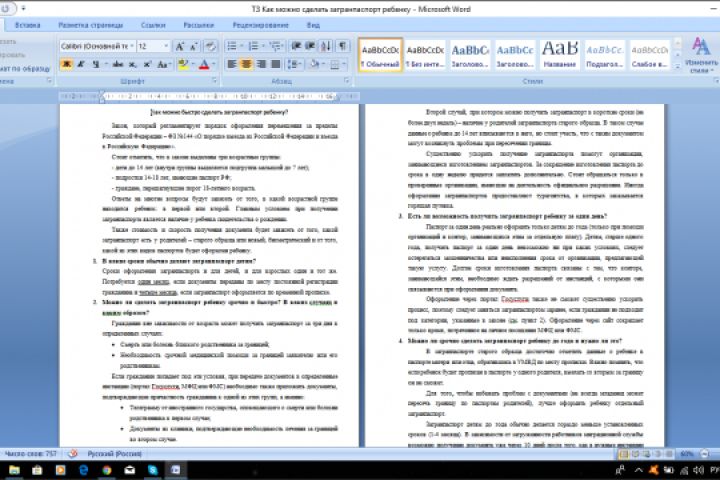Image resolution: width=720 pixels, height=480 pixels.
Task: Click the Изменить стили button
Action: [x=701, y=56]
